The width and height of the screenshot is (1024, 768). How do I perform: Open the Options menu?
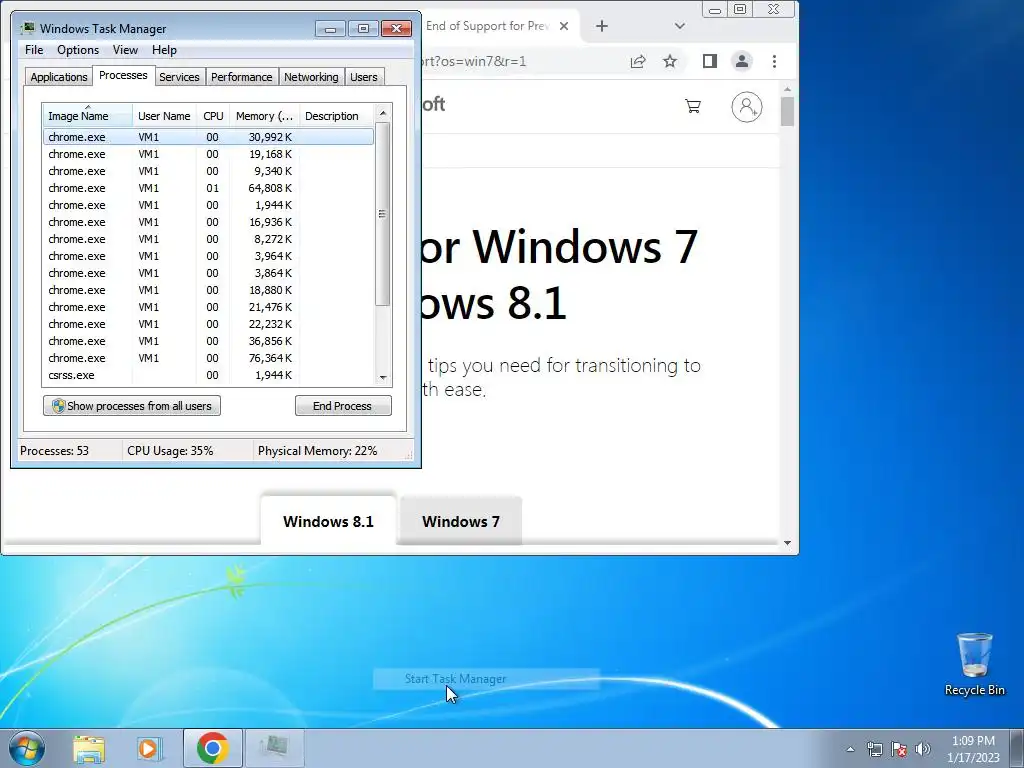(78, 50)
